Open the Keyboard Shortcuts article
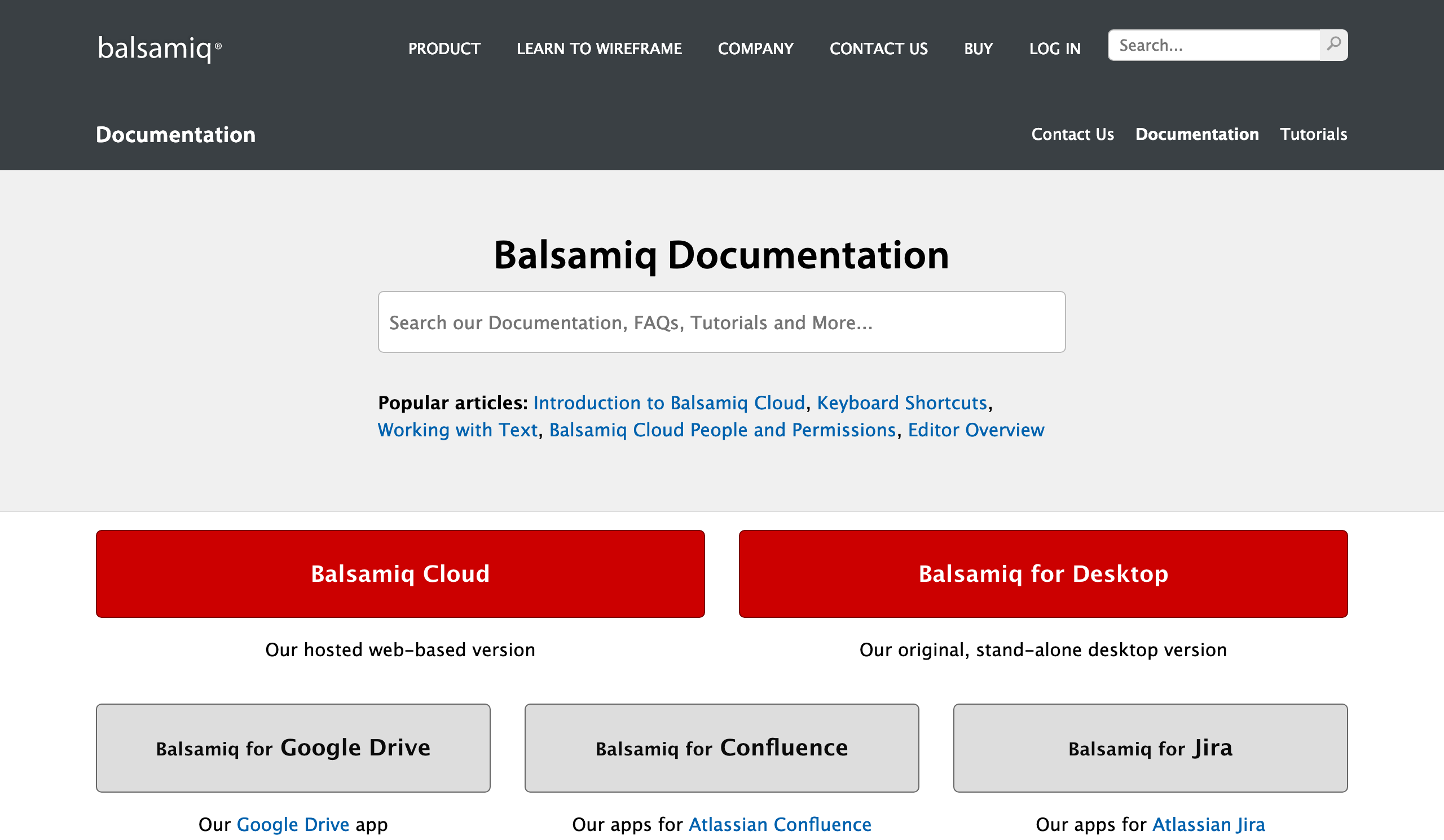The height and width of the screenshot is (840, 1444). click(x=901, y=403)
